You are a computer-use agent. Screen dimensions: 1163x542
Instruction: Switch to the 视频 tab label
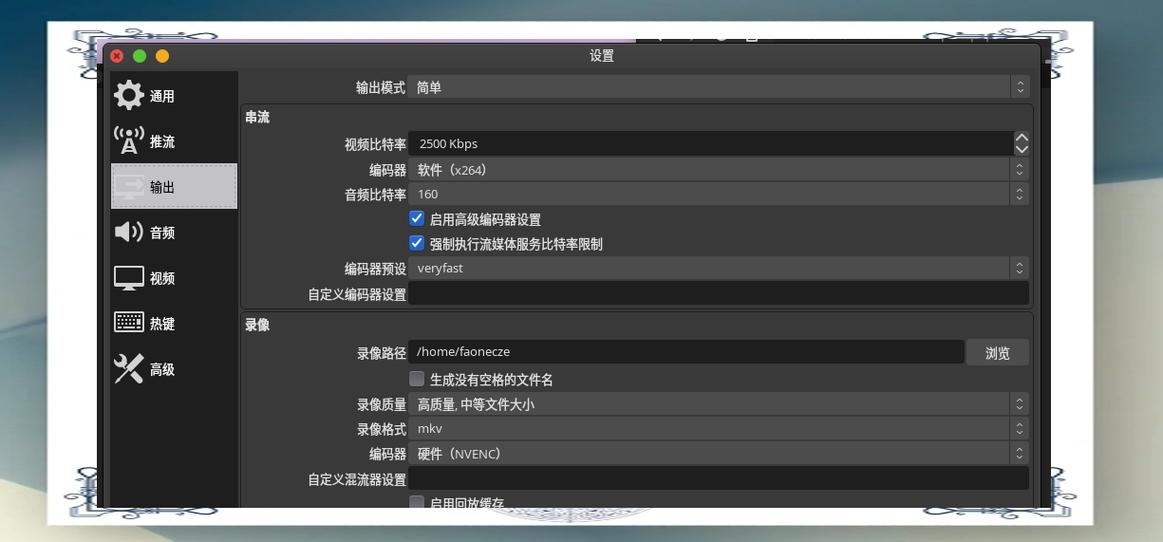162,279
